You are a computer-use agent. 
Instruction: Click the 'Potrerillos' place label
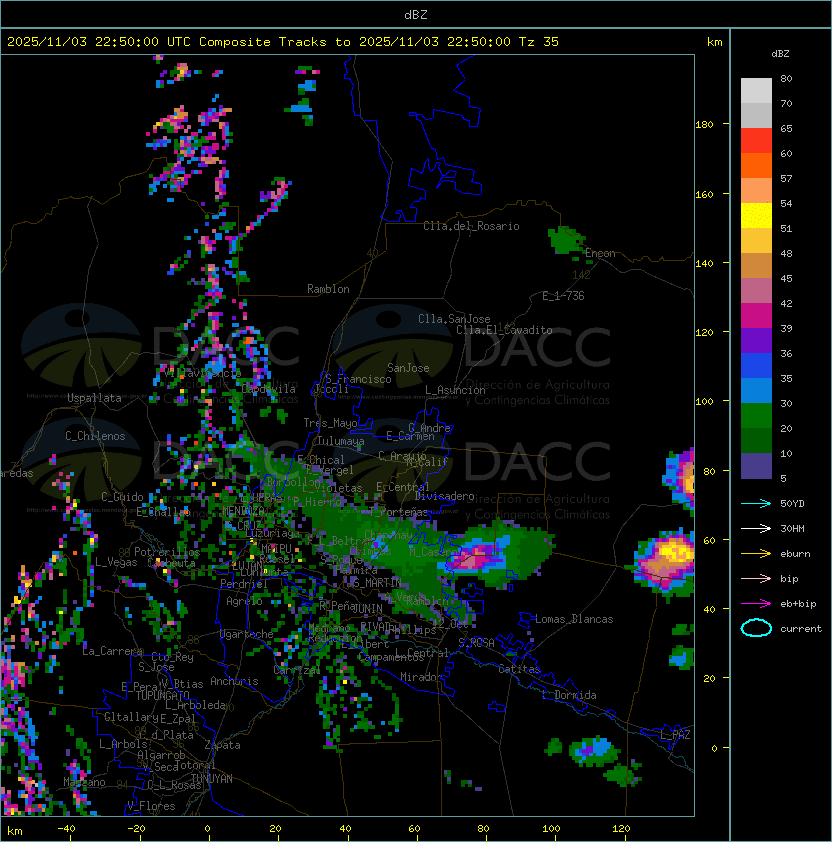point(167,552)
